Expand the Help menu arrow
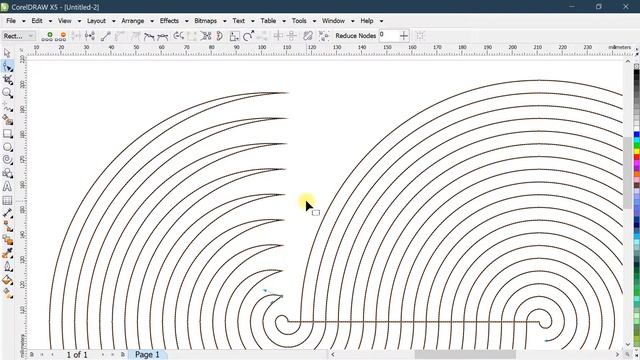Screen dimensions: 640x360 tap(381, 21)
